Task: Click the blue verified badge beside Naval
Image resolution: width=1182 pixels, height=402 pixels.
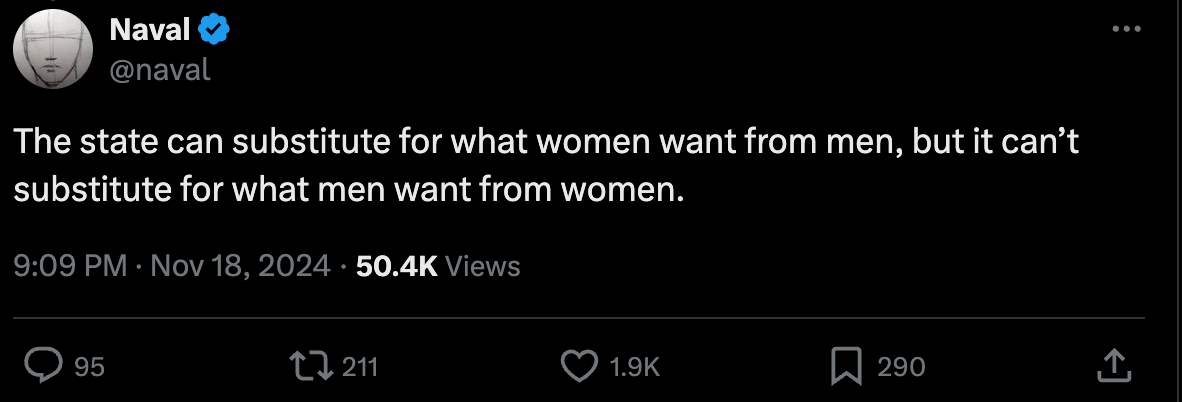Action: coord(215,31)
